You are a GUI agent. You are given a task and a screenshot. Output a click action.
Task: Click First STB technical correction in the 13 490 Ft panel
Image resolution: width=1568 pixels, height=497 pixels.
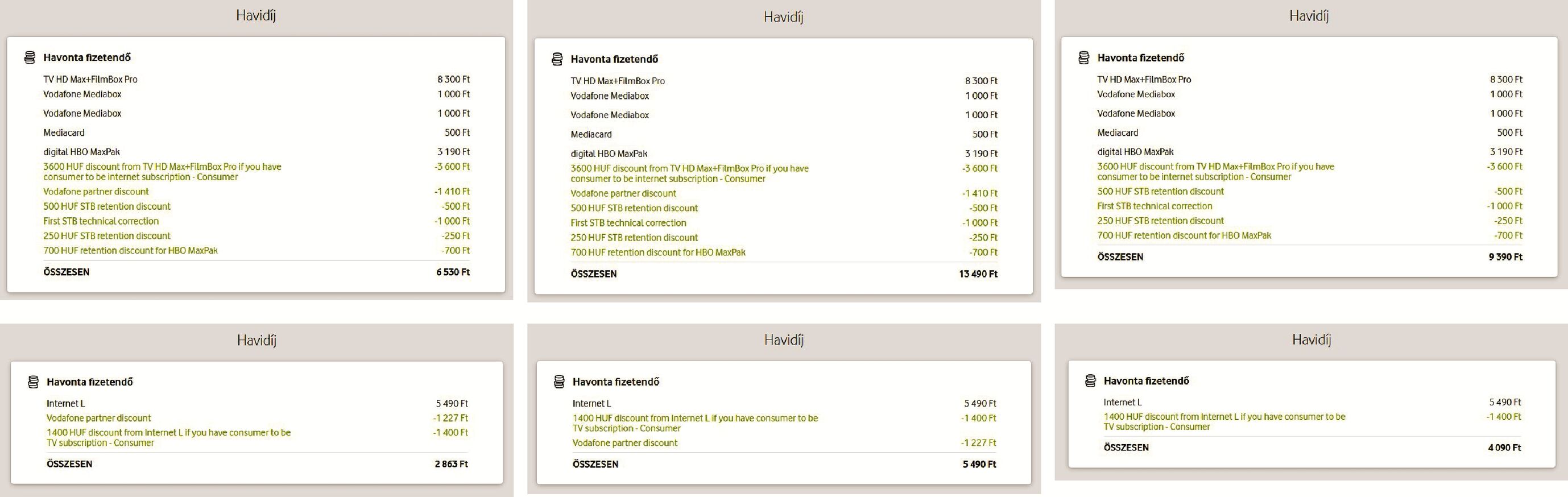pos(627,223)
